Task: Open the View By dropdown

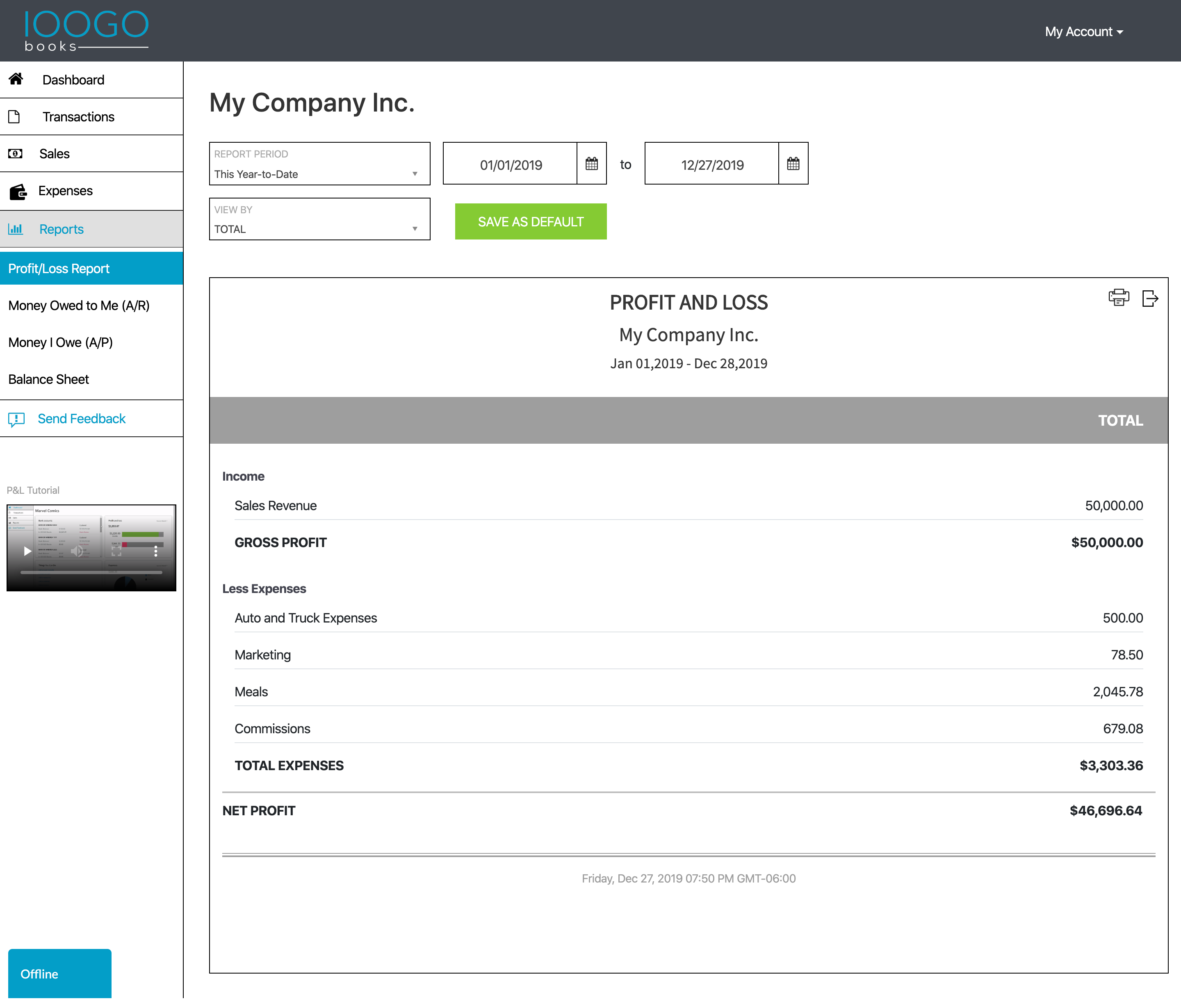Action: [319, 219]
